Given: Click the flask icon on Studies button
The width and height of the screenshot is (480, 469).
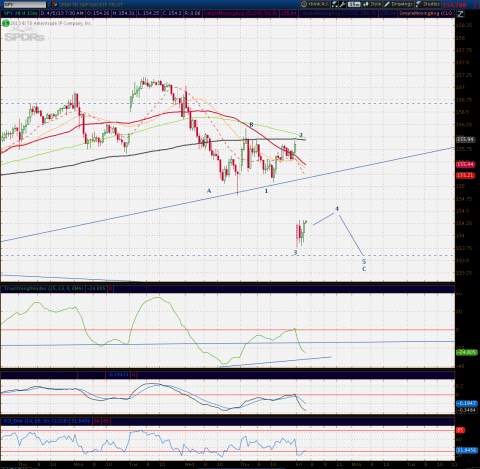Looking at the screenshot, I should 418,4.
